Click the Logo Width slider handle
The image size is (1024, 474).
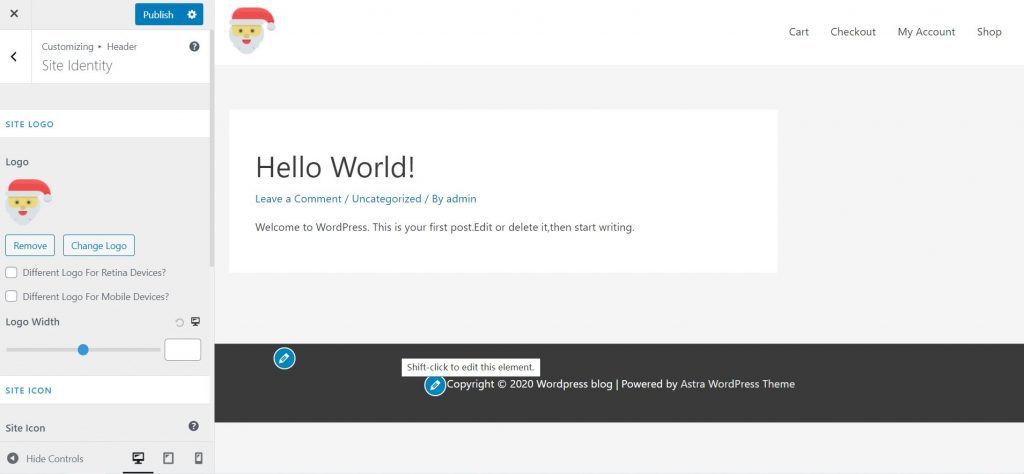(x=83, y=349)
